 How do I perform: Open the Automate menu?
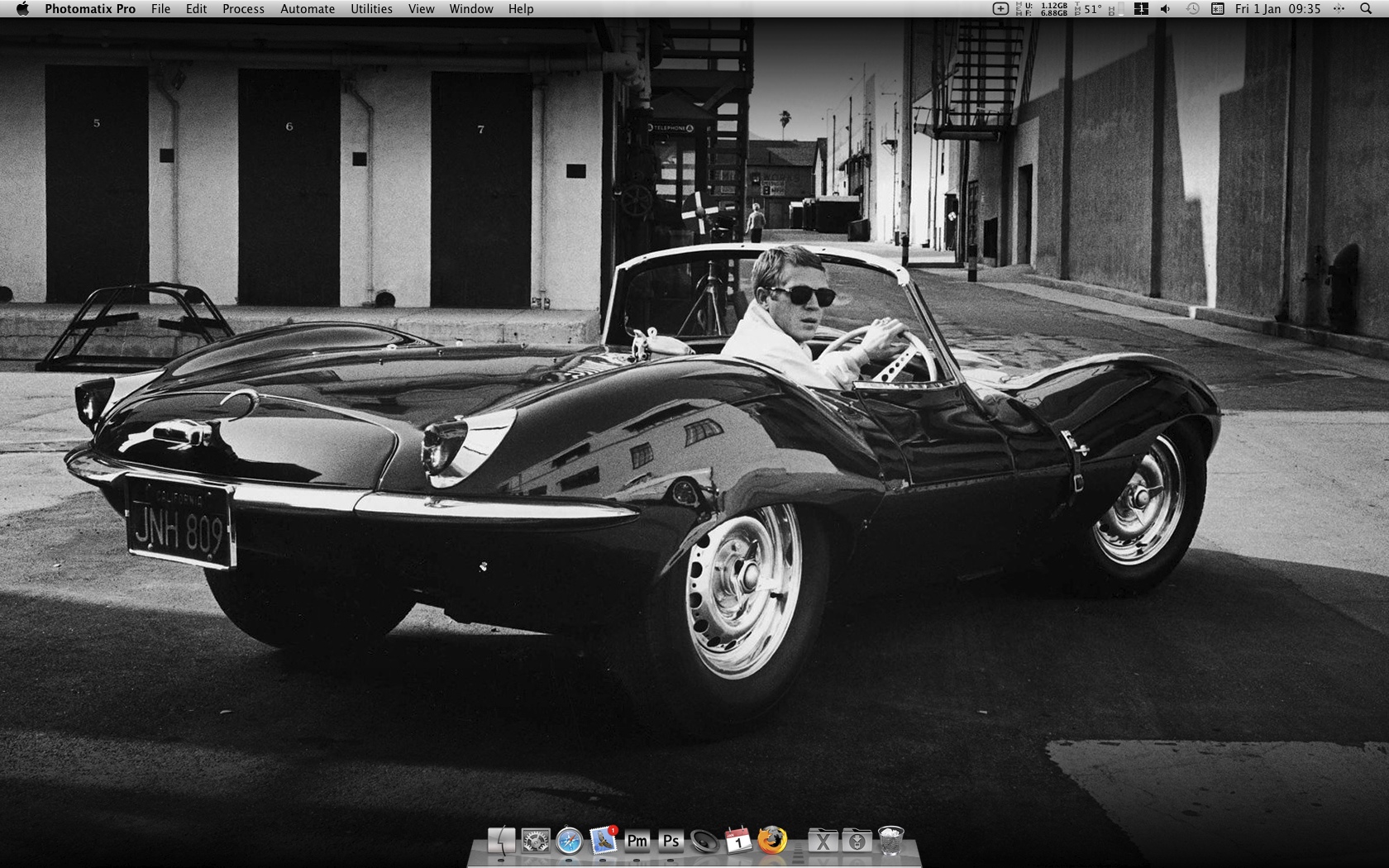point(308,9)
